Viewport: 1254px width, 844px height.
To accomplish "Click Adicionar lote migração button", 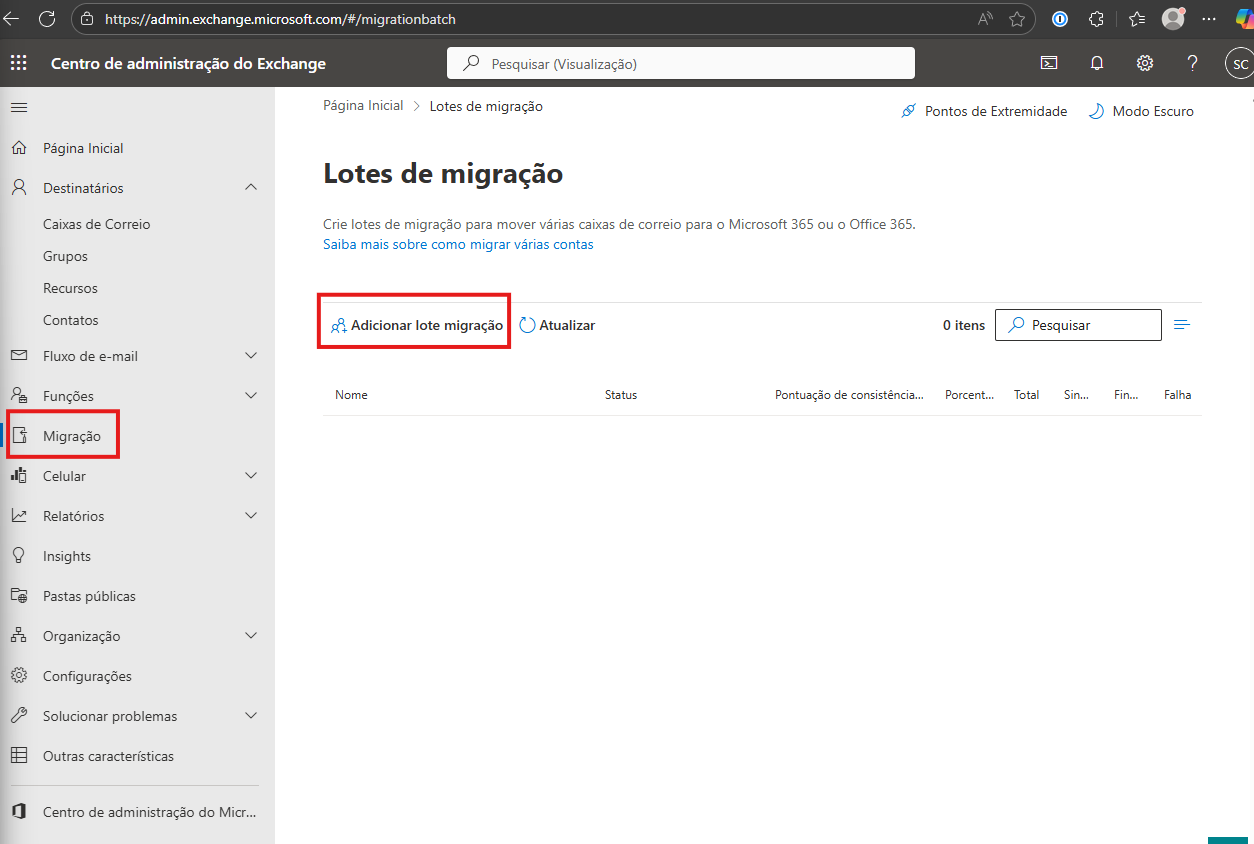I will coord(417,325).
